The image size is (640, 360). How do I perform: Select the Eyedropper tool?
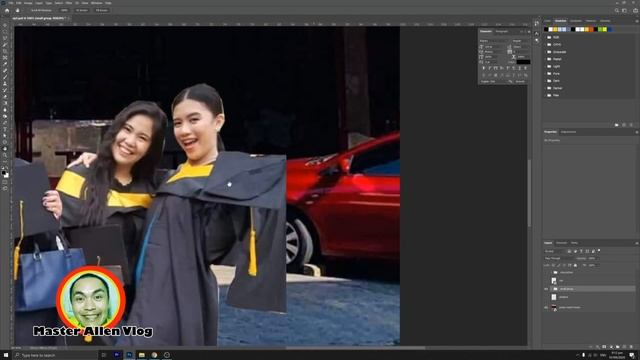point(5,64)
